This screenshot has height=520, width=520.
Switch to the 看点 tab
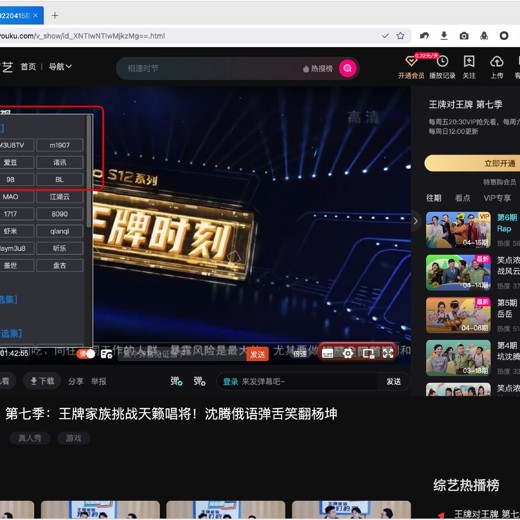pos(463,198)
